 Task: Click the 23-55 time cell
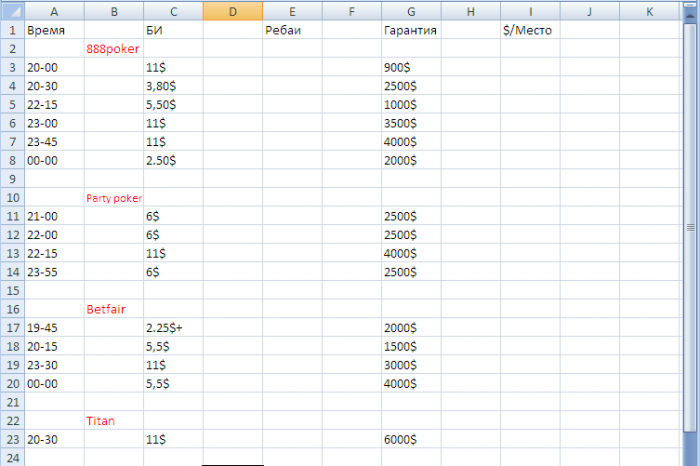(54, 272)
